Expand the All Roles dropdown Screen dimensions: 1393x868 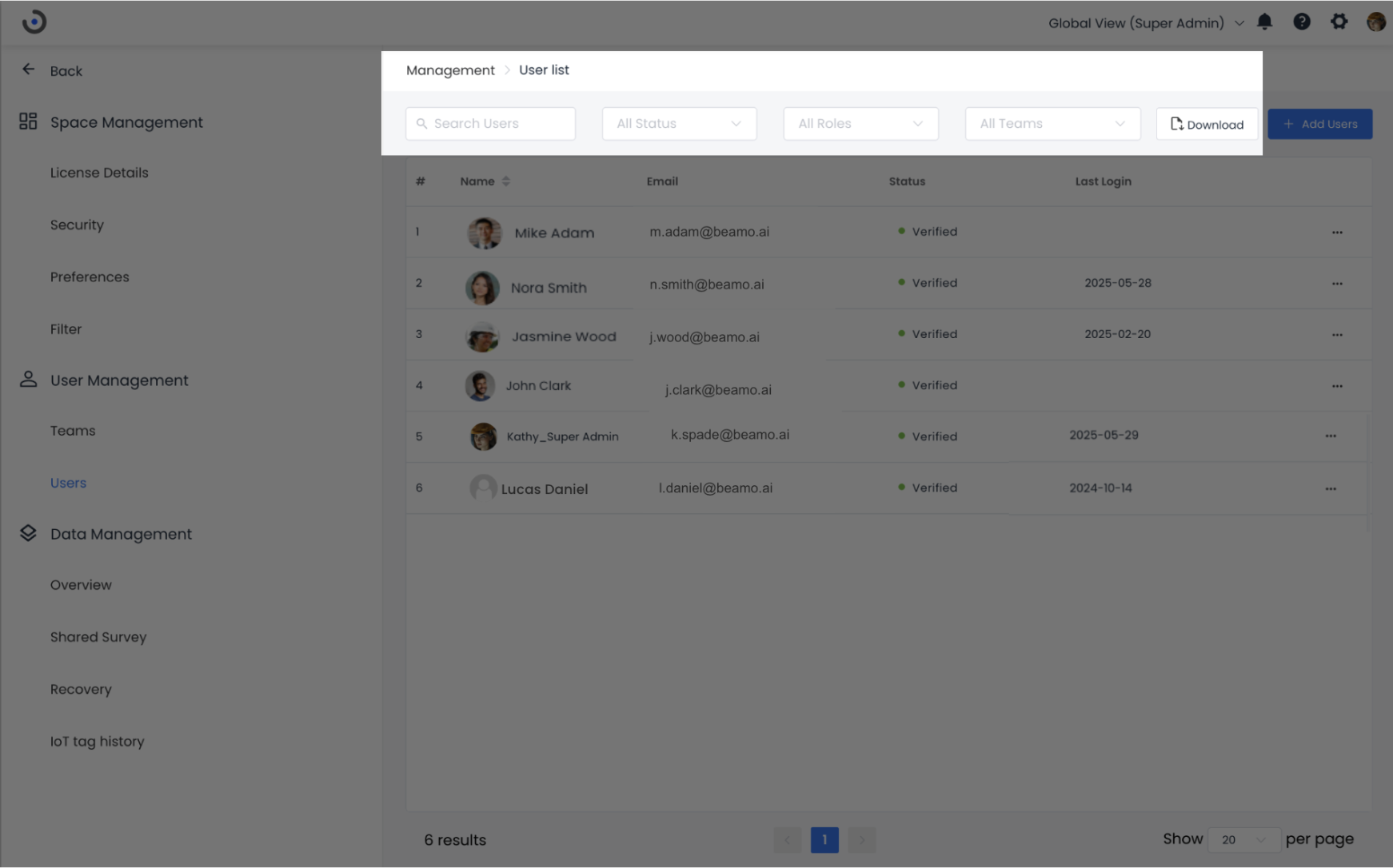pyautogui.click(x=860, y=124)
